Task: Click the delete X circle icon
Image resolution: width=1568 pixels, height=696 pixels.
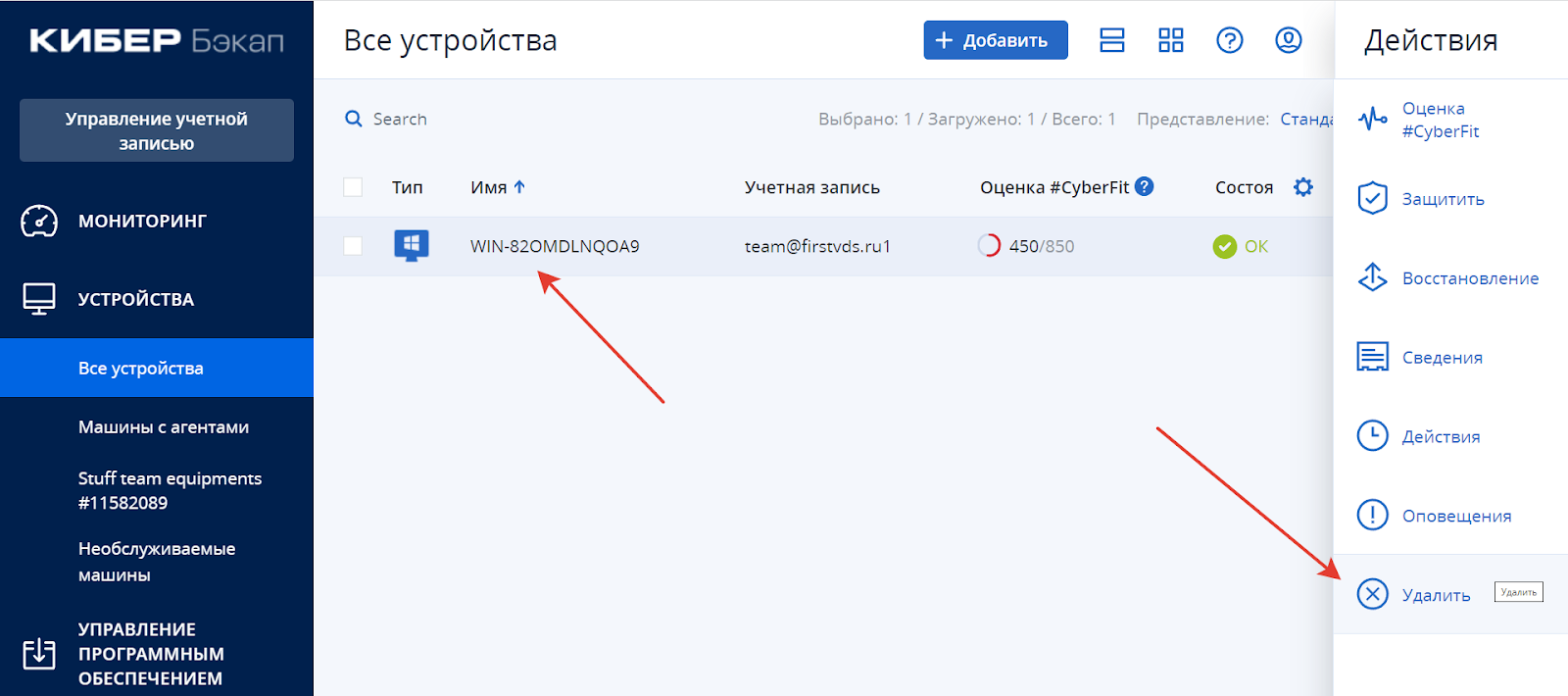Action: pyautogui.click(x=1372, y=593)
